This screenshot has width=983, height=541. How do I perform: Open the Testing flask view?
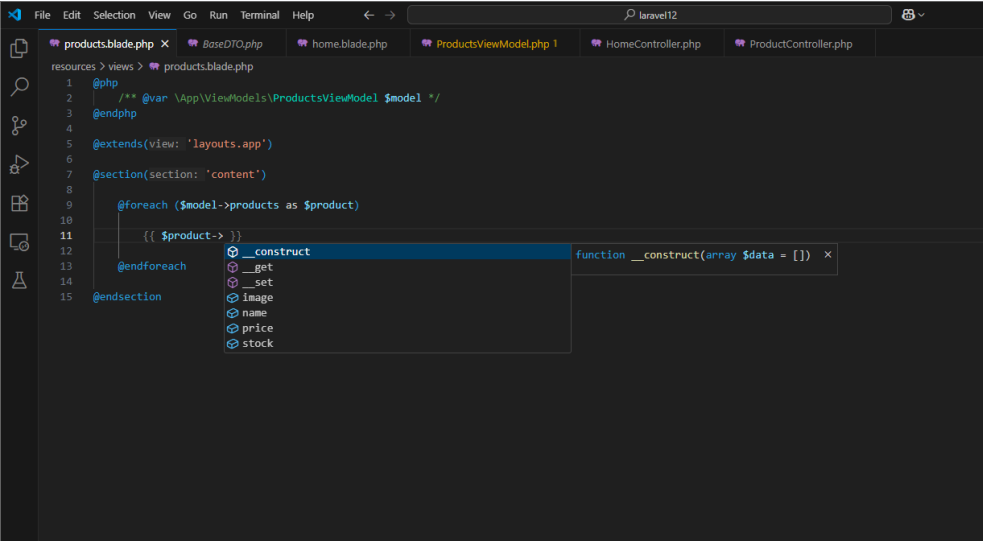19,280
